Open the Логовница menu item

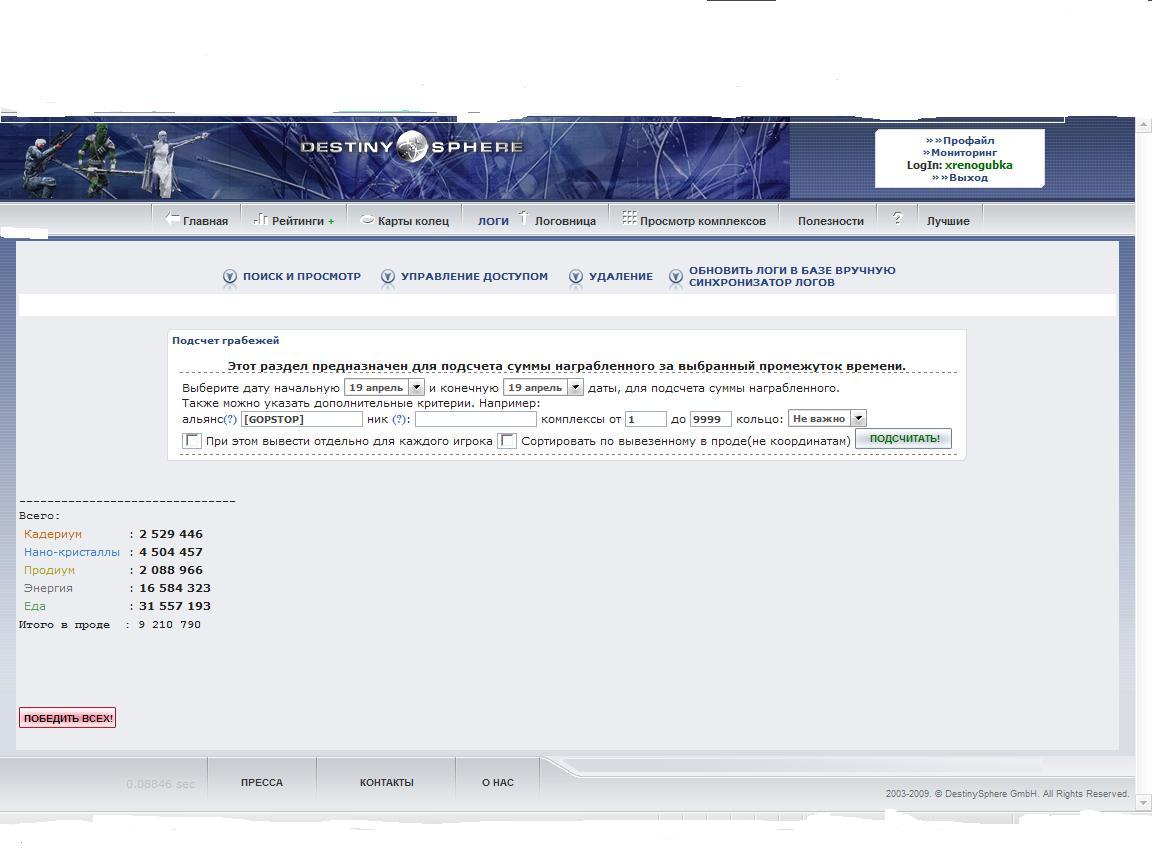click(565, 221)
